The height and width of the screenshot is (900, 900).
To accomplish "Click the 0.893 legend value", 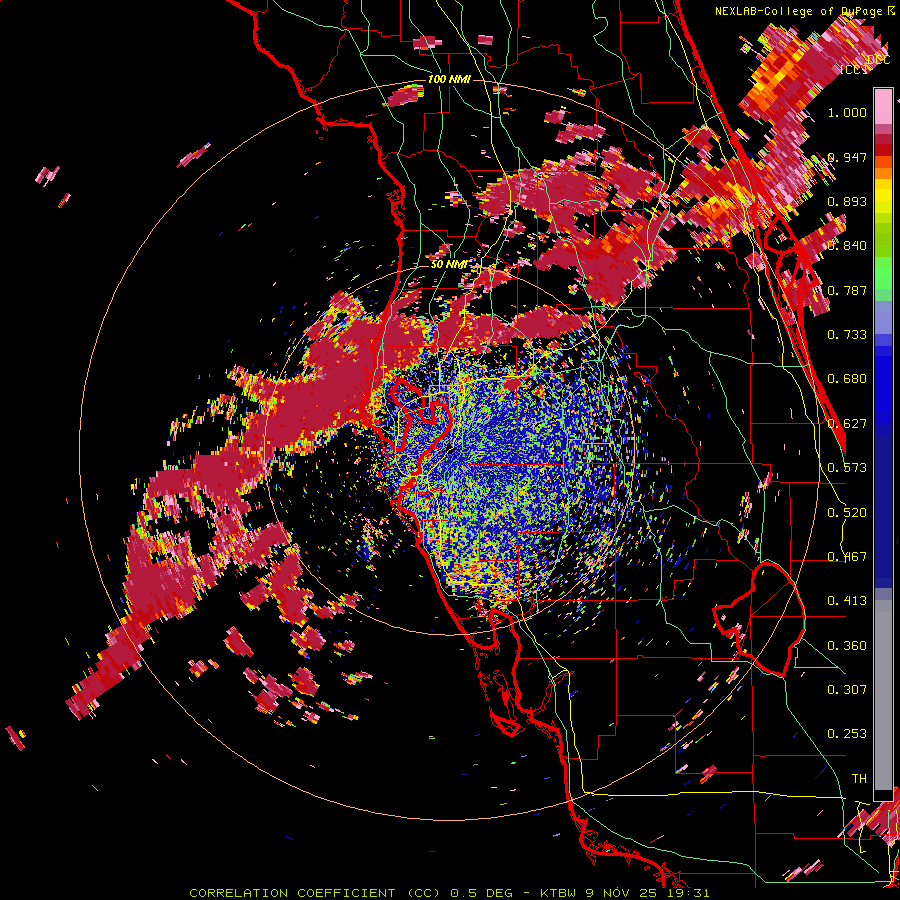I will 847,201.
